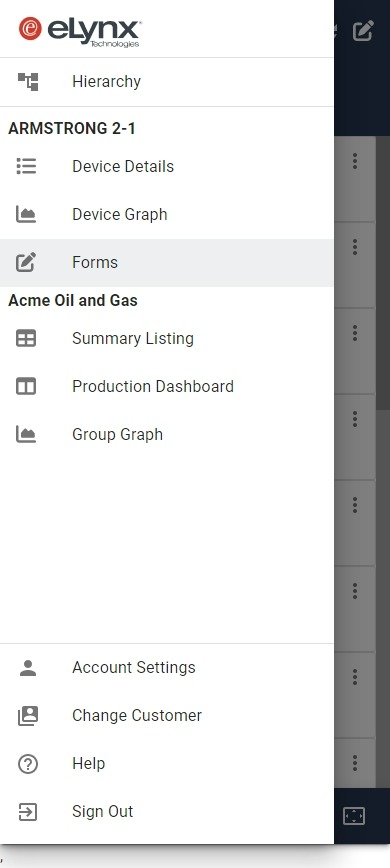
Task: Open Summary Listing from side menu
Action: [166, 338]
